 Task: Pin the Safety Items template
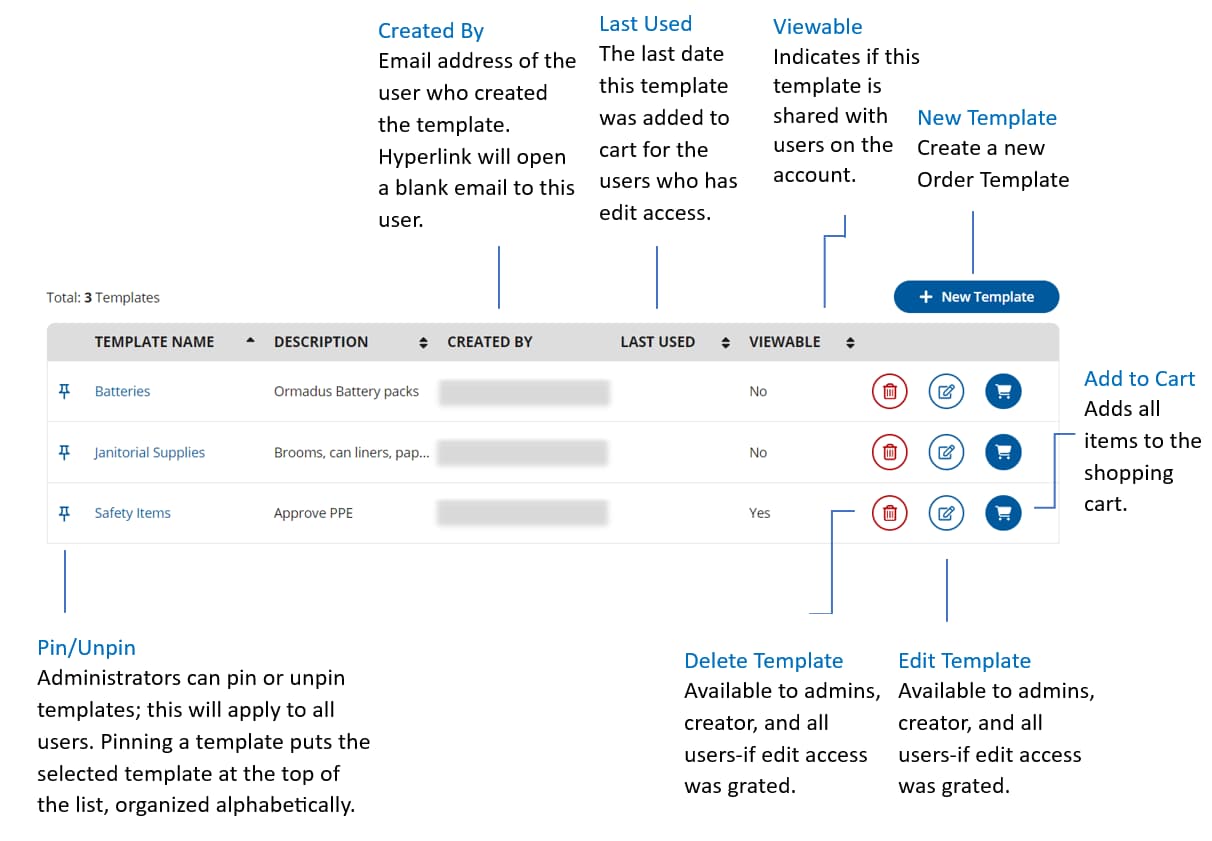[64, 513]
